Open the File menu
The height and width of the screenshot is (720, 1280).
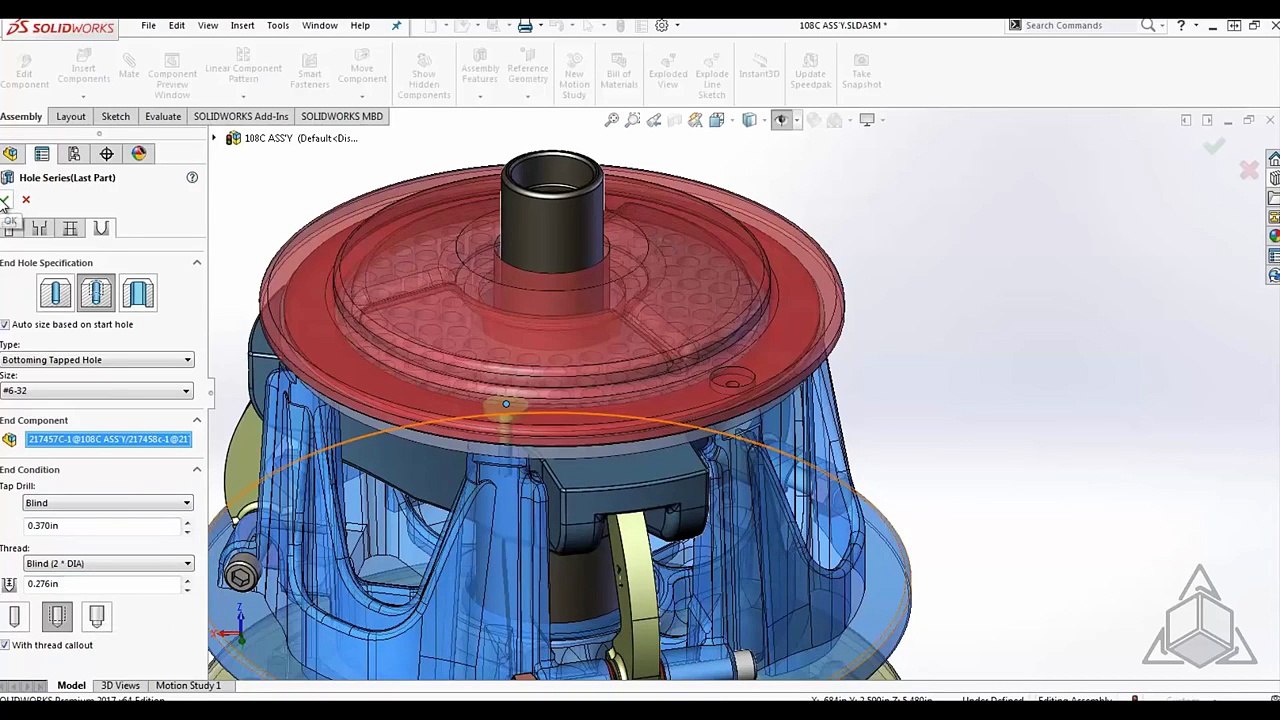(148, 25)
